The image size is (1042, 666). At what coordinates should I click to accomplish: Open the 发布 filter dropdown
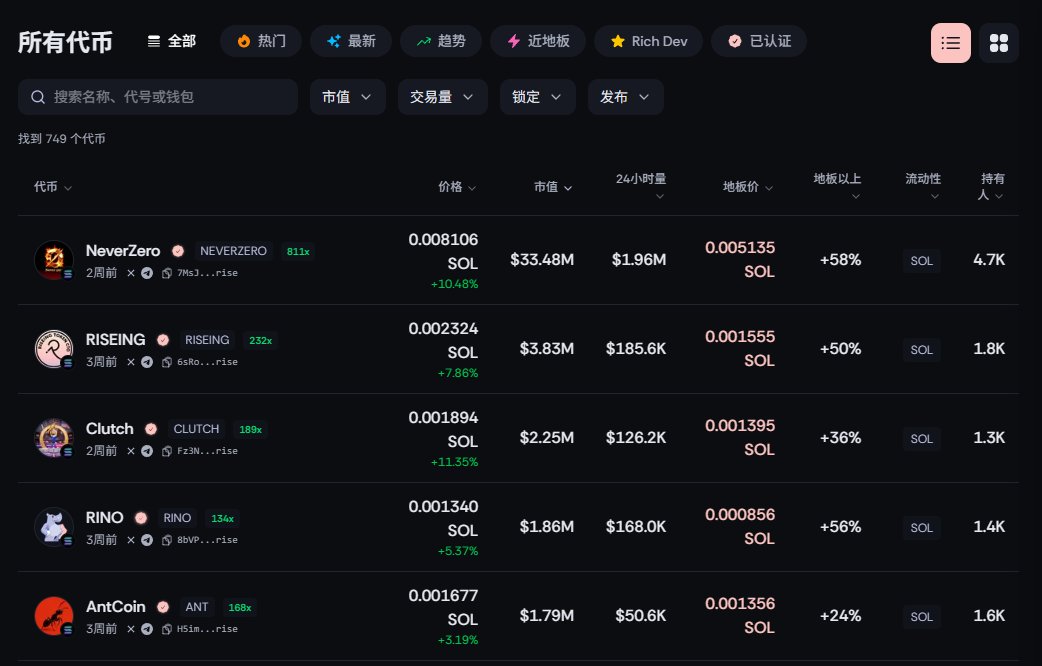(x=625, y=97)
